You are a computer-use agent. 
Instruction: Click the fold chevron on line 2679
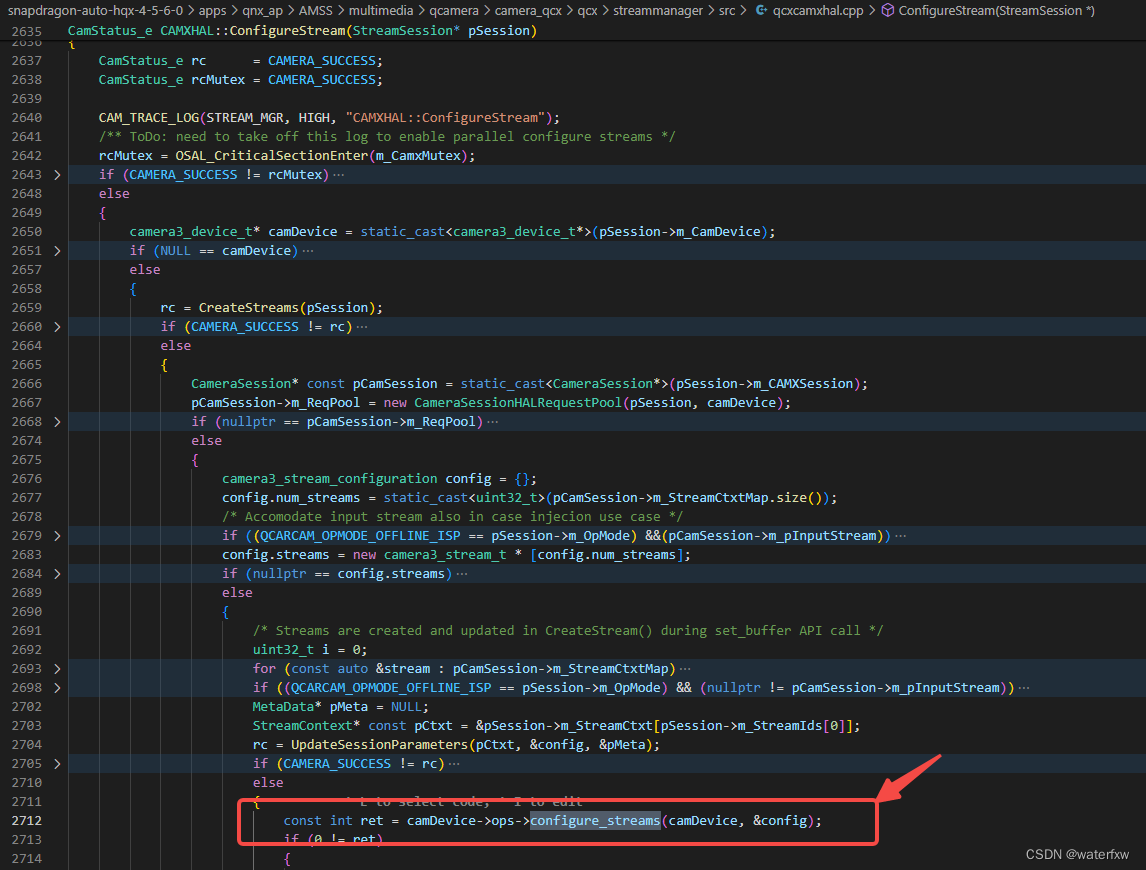(57, 535)
